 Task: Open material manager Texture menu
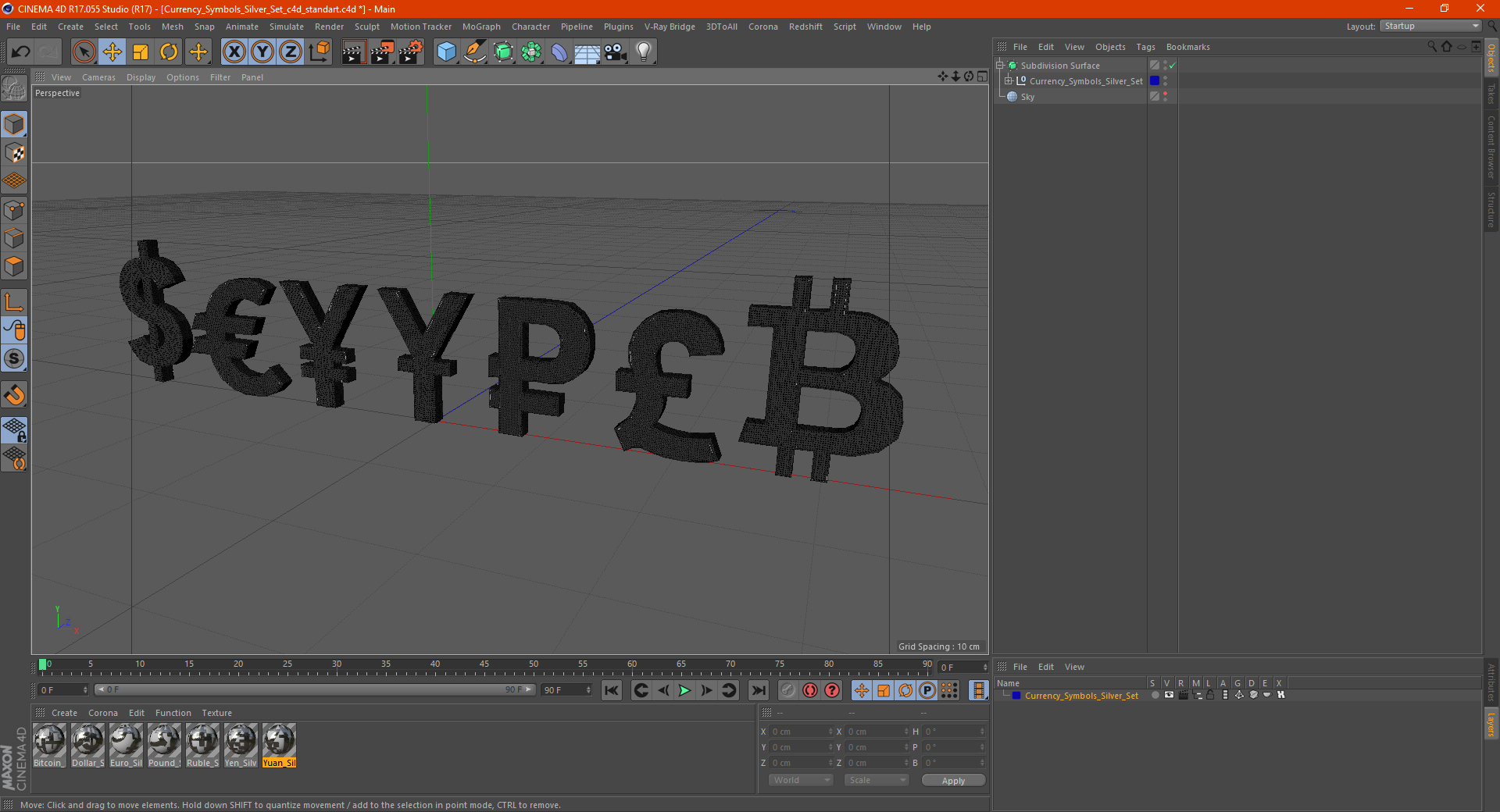point(216,713)
